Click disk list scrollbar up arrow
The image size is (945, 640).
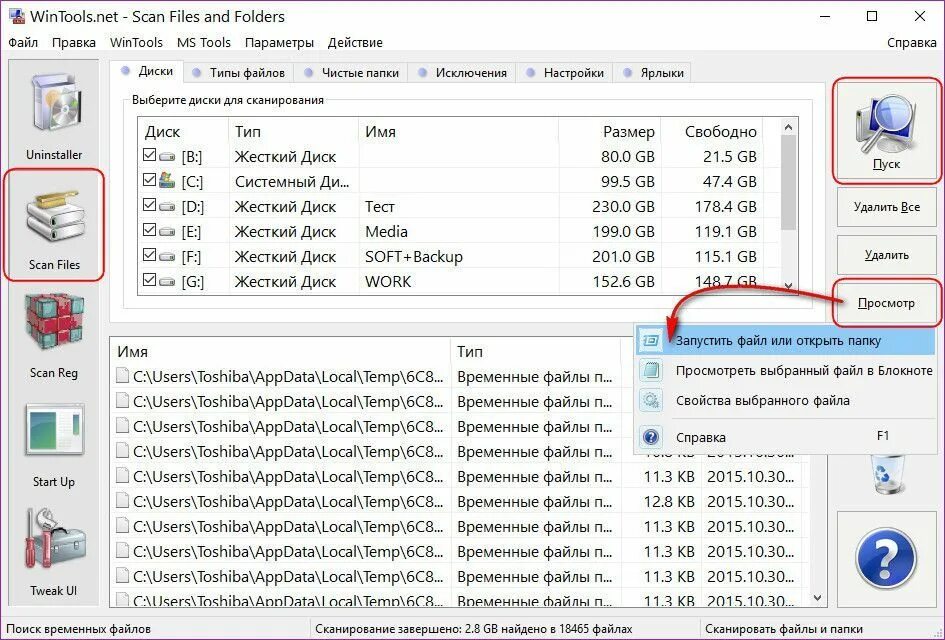[788, 127]
